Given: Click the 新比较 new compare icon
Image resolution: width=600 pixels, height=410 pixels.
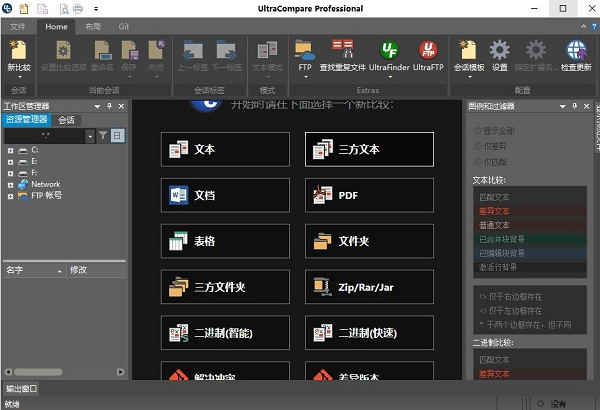Looking at the screenshot, I should (x=19, y=51).
